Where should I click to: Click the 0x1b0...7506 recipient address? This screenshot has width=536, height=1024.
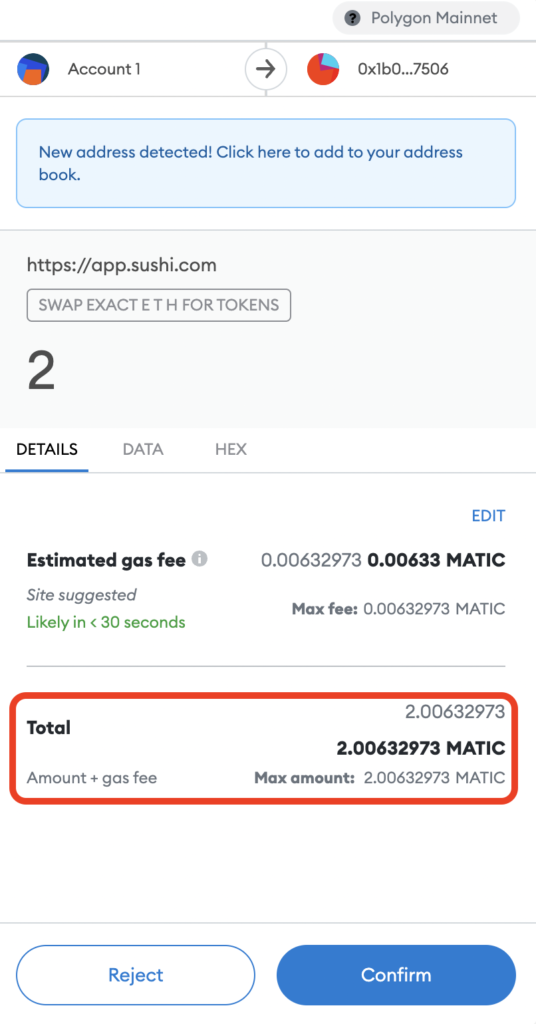point(403,69)
